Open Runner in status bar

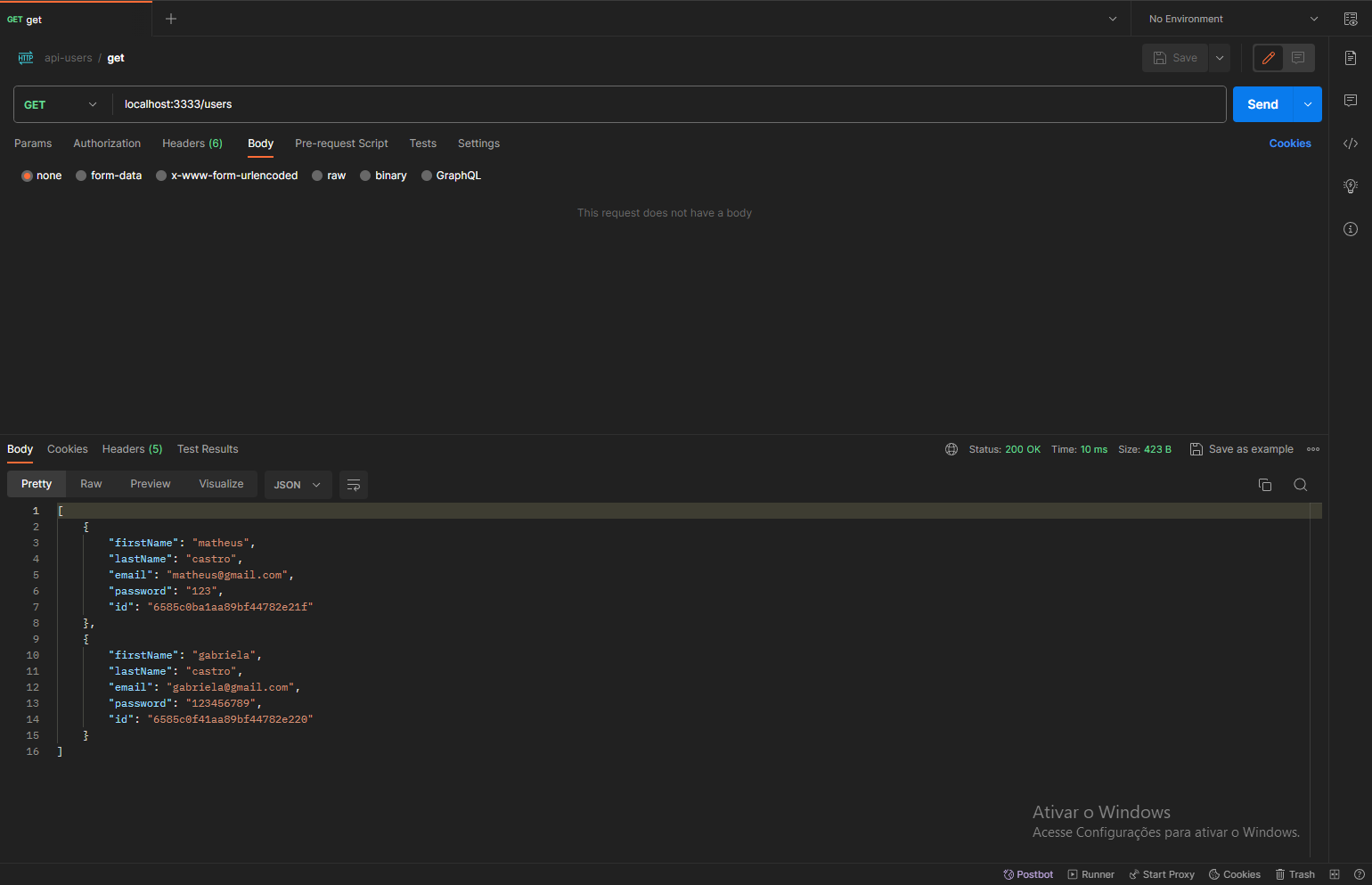(1091, 874)
